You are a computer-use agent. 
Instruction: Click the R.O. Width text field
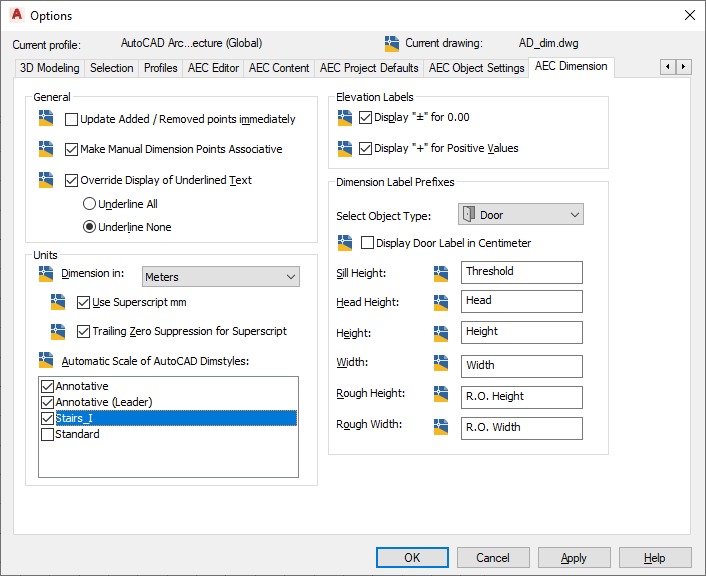521,428
